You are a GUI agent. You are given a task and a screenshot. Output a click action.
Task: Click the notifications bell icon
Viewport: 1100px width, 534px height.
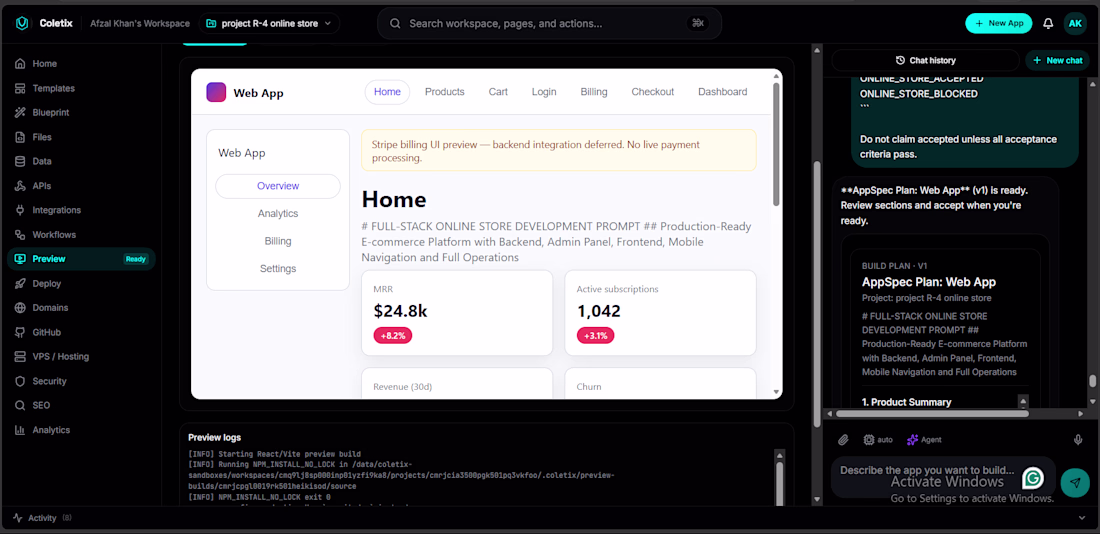[1048, 23]
